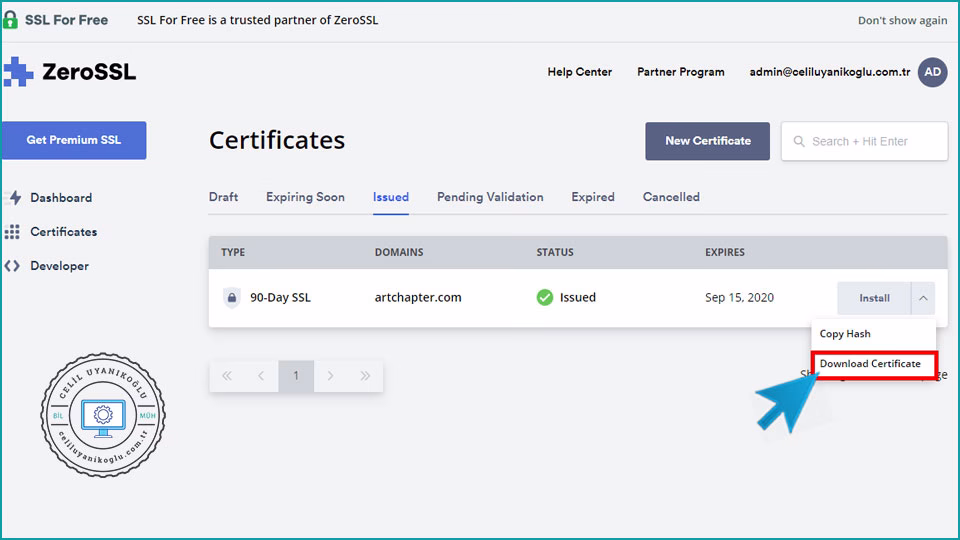This screenshot has height=540, width=960.
Task: Select Download Certificate from the dropdown
Action: coord(871,364)
